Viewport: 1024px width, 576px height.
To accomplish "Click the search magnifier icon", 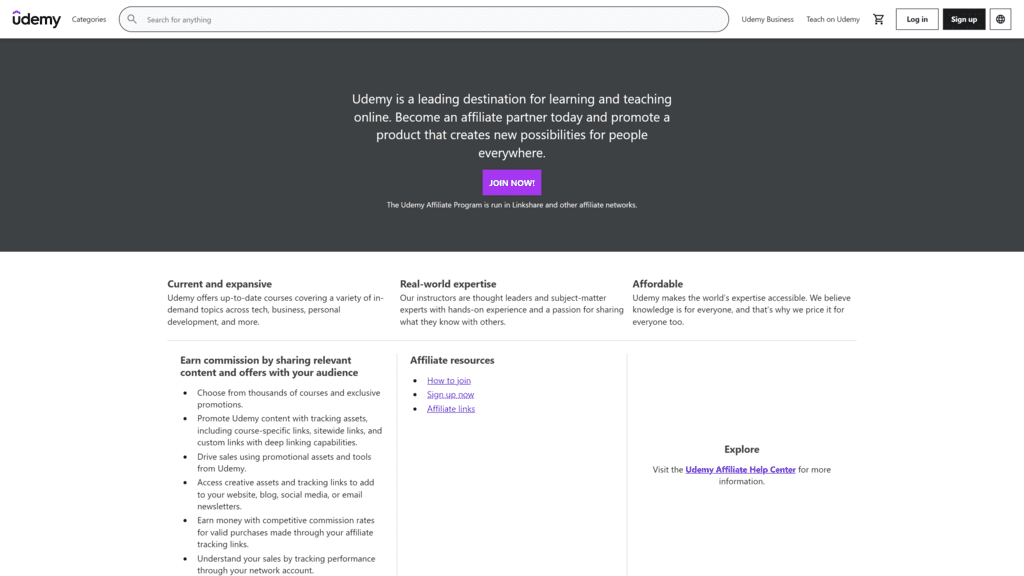I will (x=132, y=20).
